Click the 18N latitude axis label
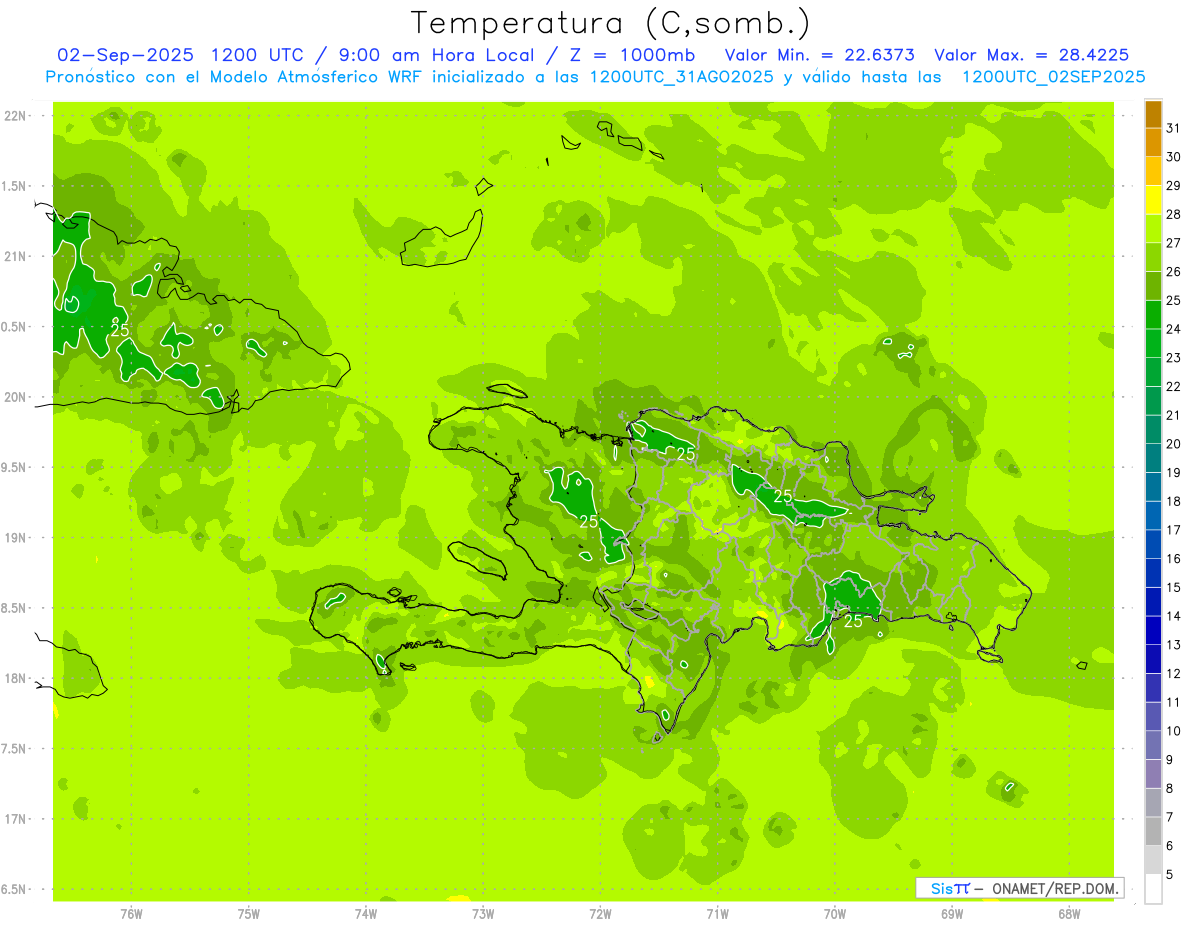 pyautogui.click(x=14, y=678)
